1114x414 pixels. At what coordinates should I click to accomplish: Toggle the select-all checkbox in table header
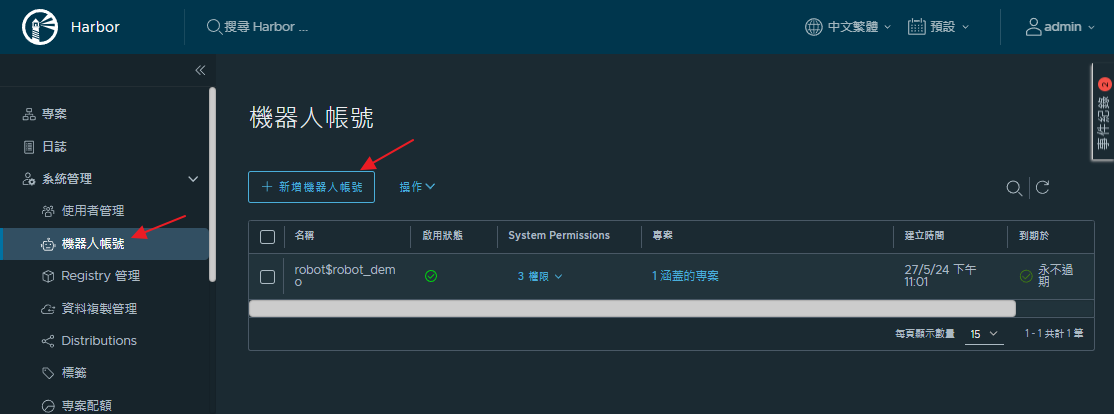click(267, 236)
